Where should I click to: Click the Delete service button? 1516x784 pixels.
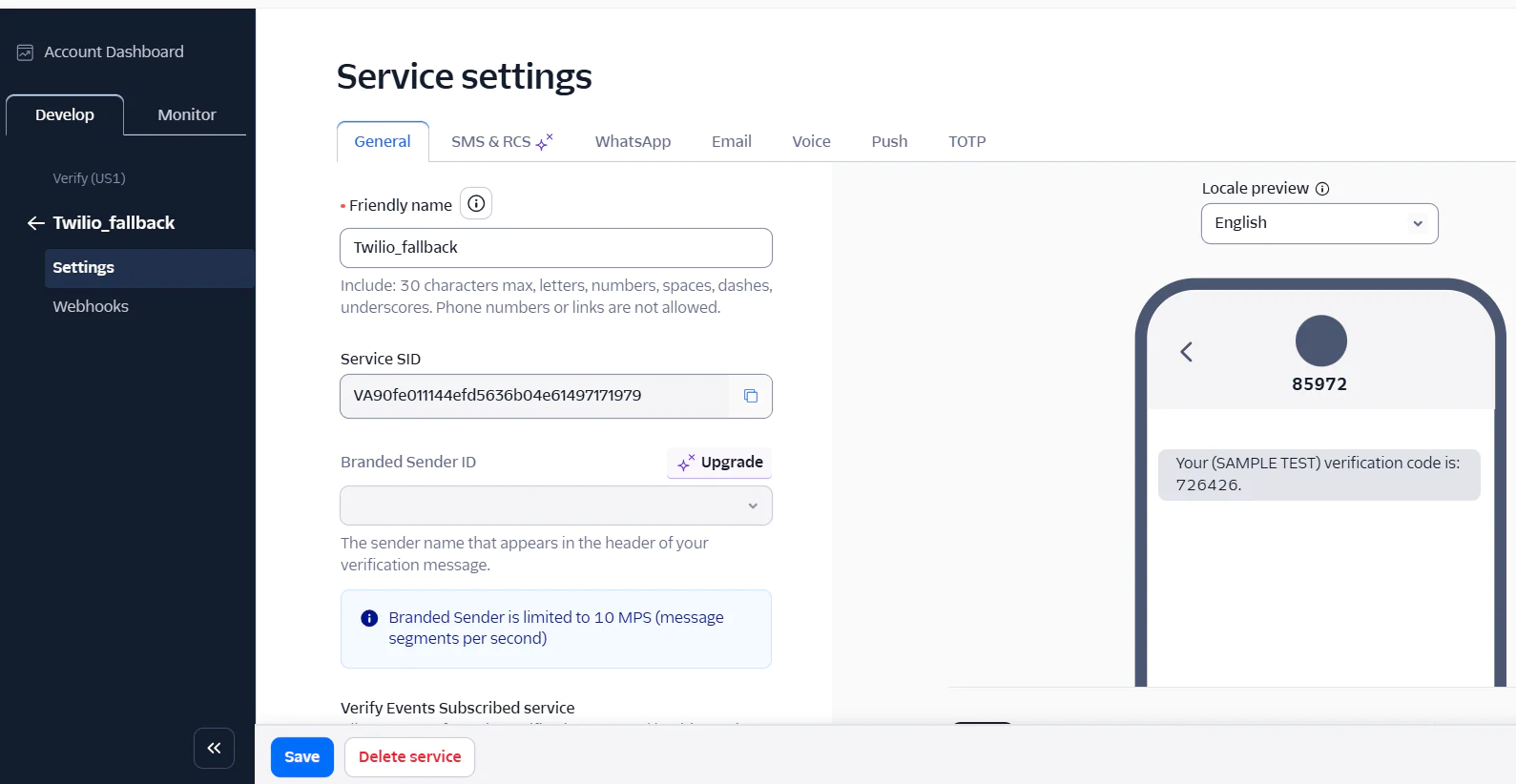409,757
